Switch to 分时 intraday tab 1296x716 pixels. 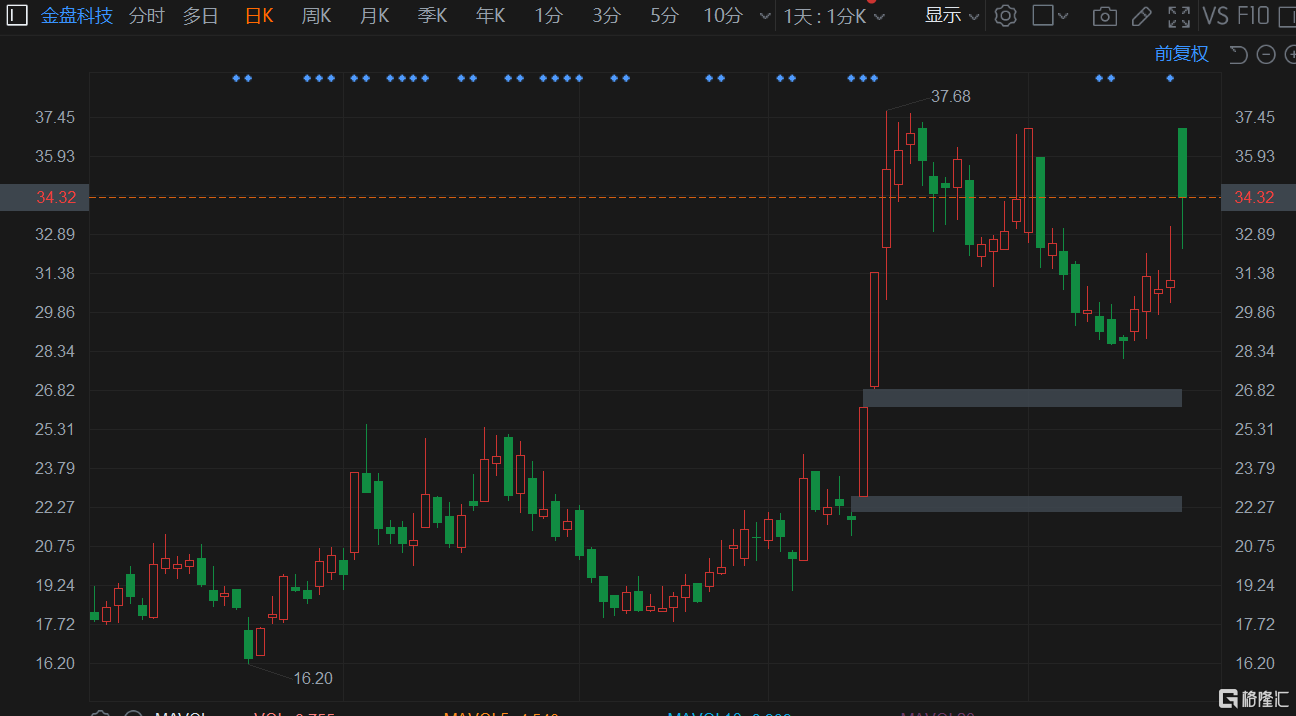(147, 16)
